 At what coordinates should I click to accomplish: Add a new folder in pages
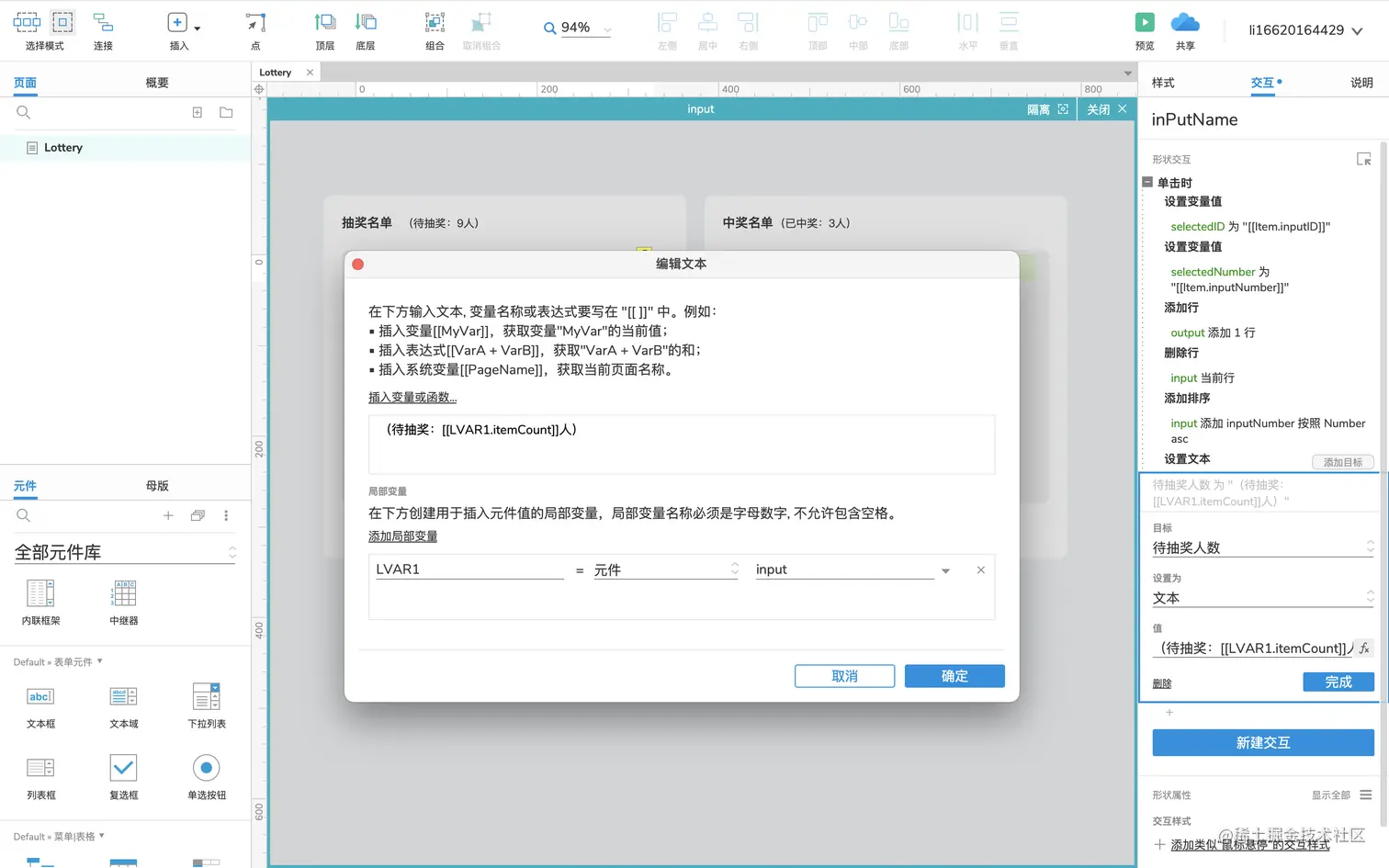226,112
